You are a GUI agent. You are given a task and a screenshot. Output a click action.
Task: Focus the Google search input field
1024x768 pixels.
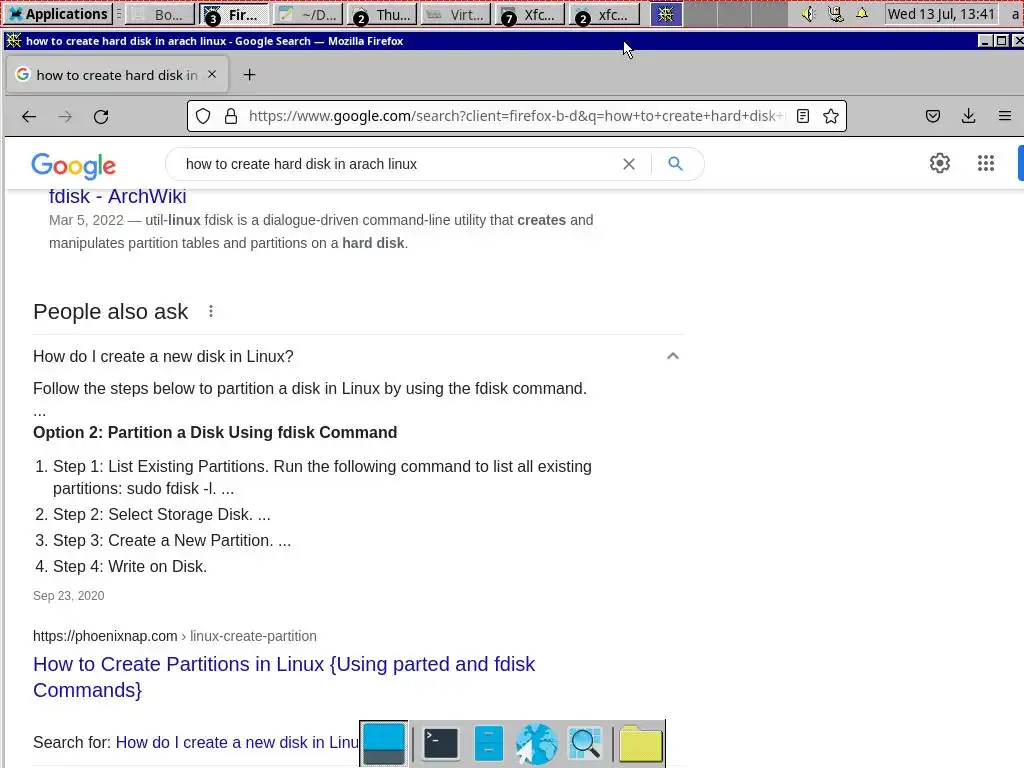[398, 164]
